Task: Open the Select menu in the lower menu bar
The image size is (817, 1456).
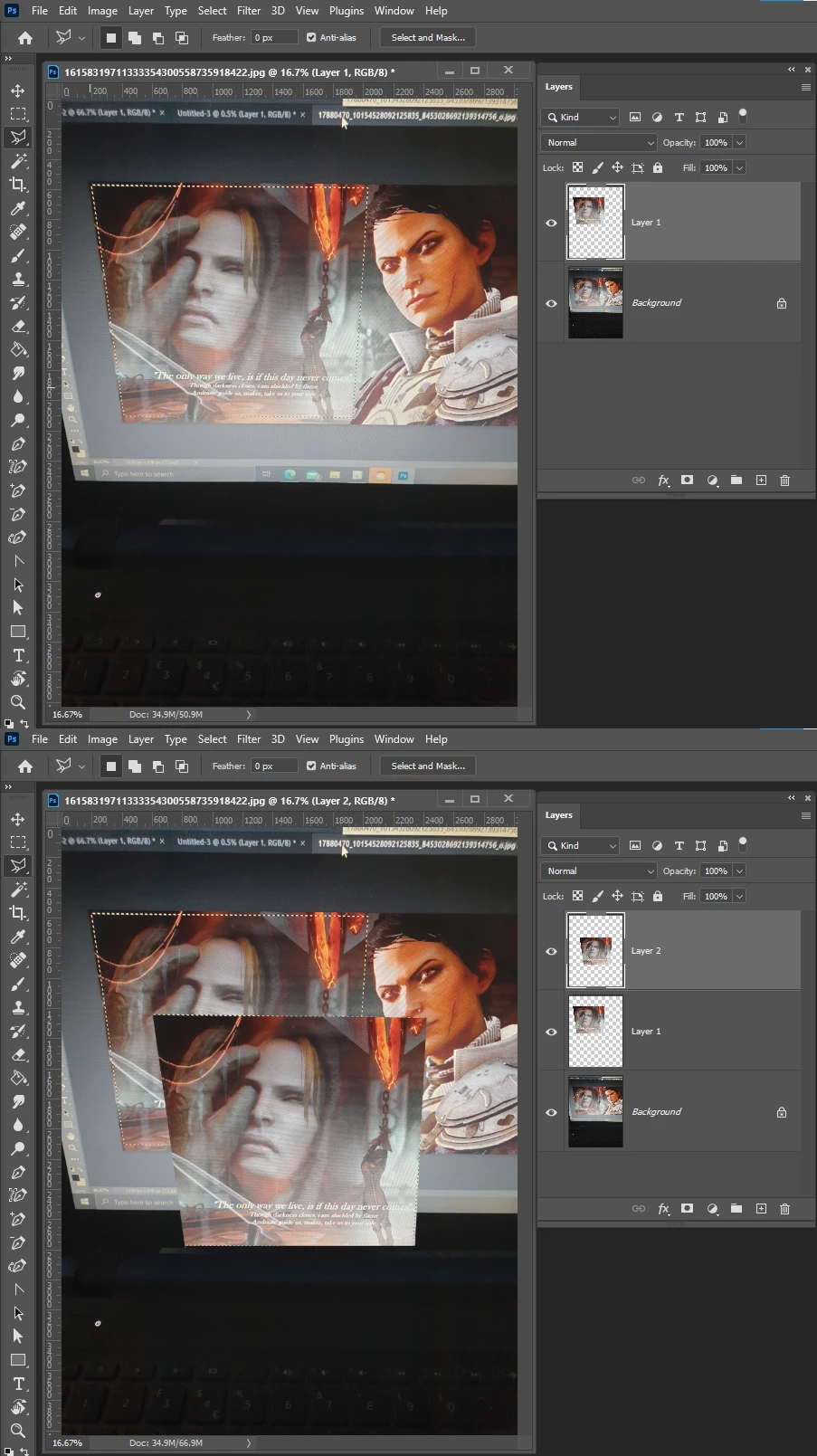Action: (213, 739)
